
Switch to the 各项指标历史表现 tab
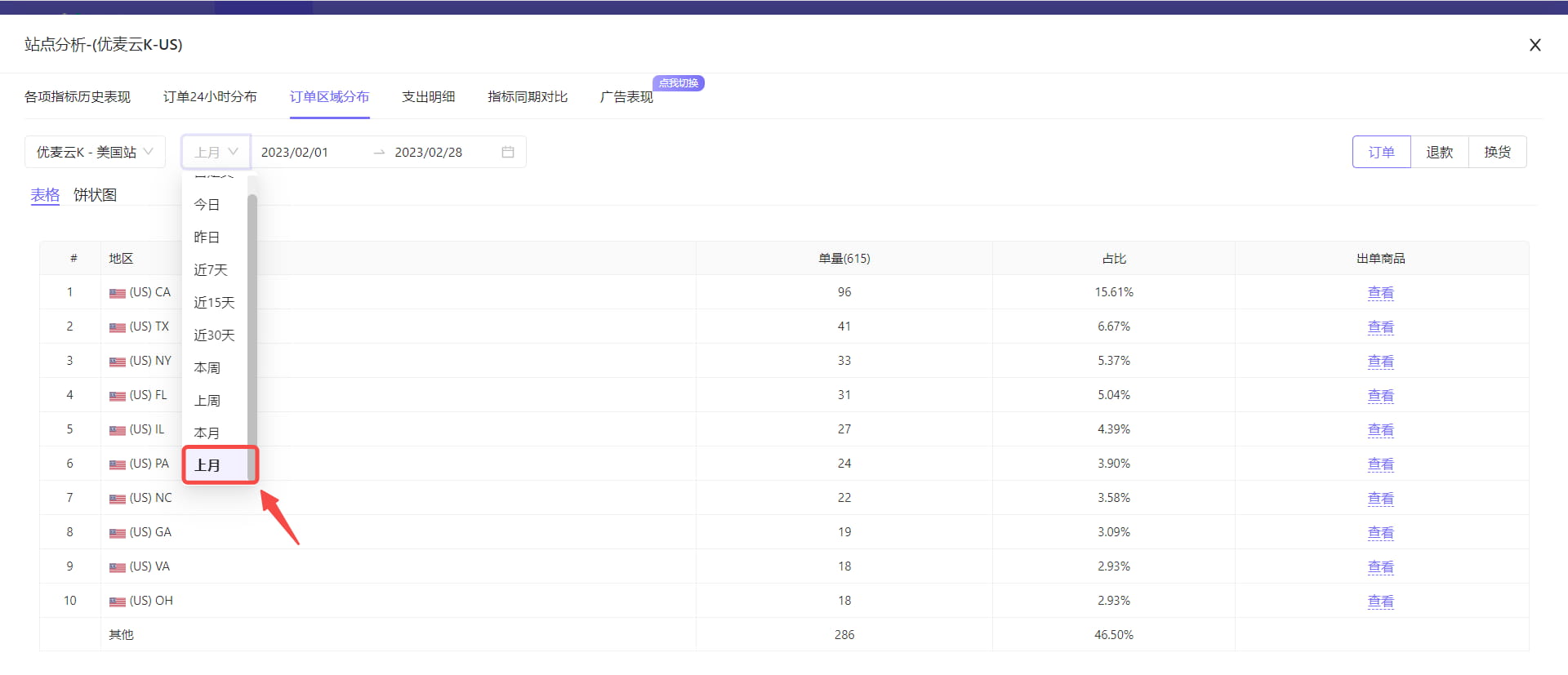pyautogui.click(x=78, y=96)
